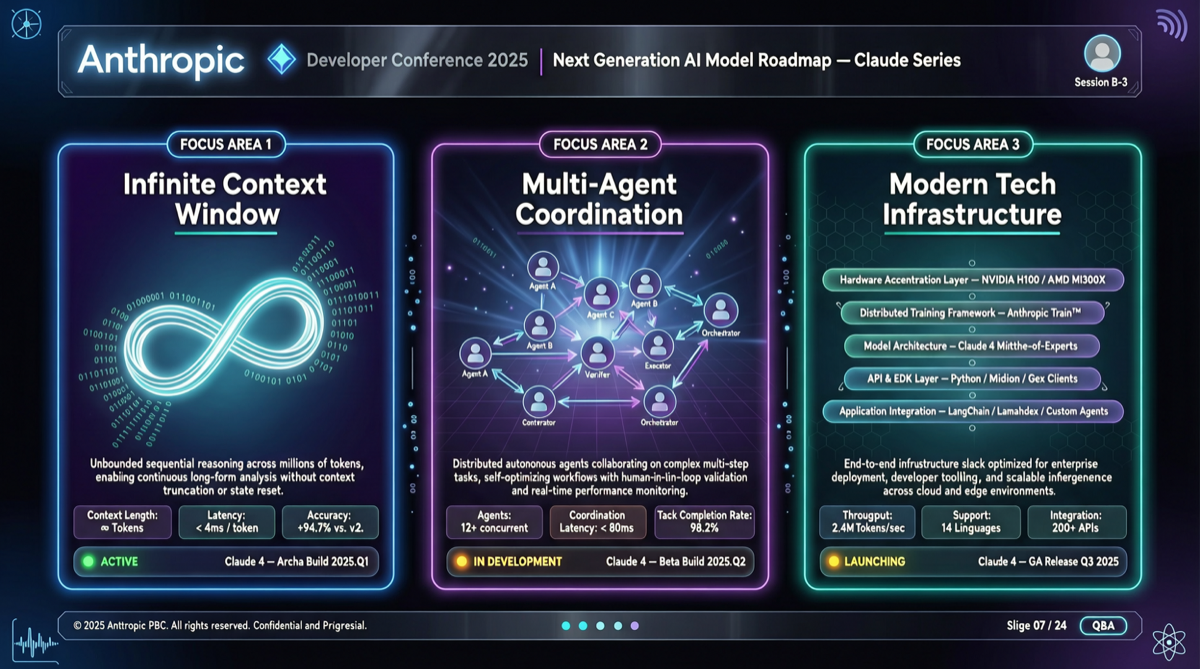The height and width of the screenshot is (669, 1200).
Task: Click Claude 4 — GA Release Q3 2025 text
Action: click(x=1048, y=562)
